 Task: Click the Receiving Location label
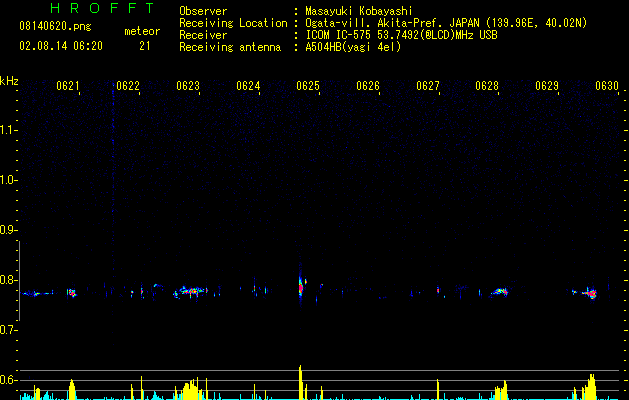point(233,23)
